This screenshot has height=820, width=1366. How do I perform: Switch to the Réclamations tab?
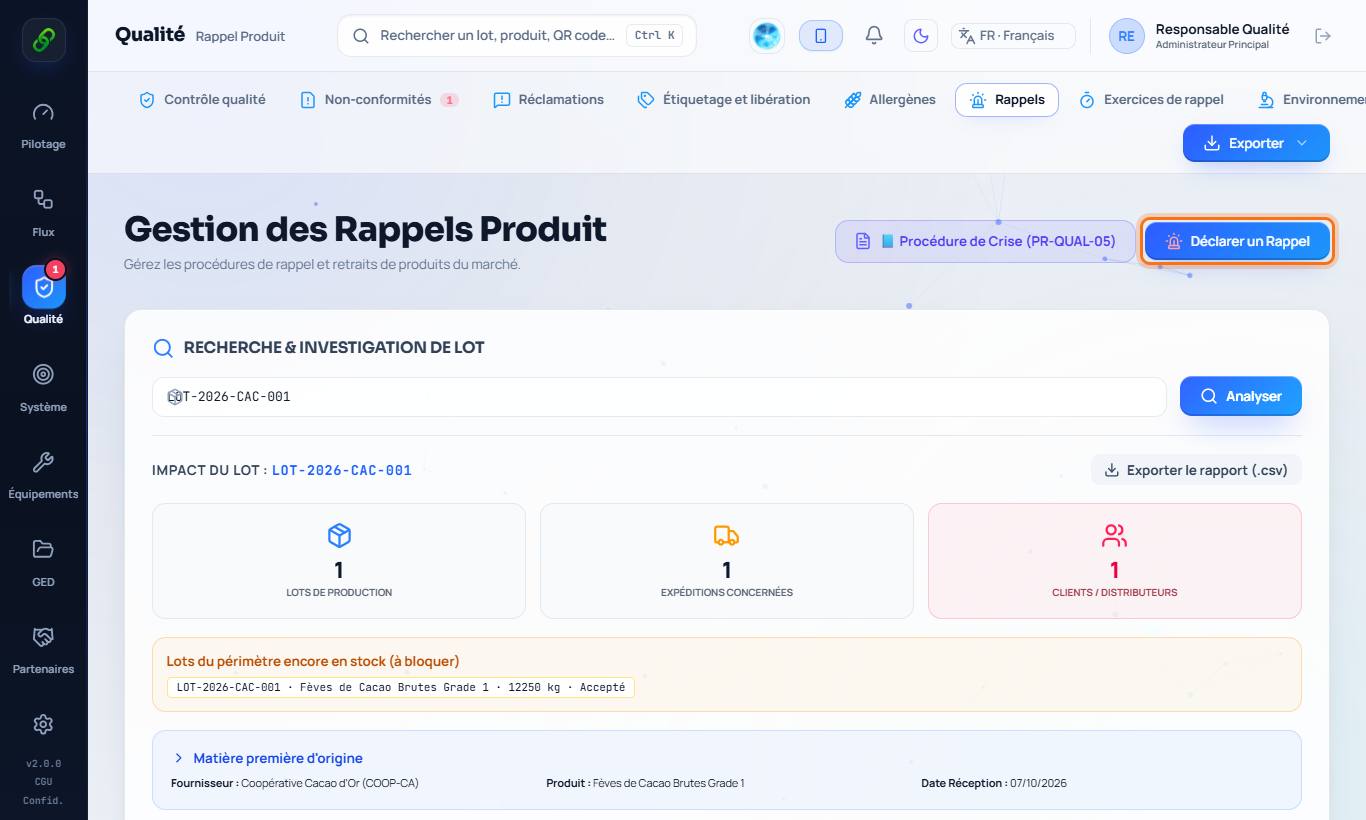(x=549, y=100)
